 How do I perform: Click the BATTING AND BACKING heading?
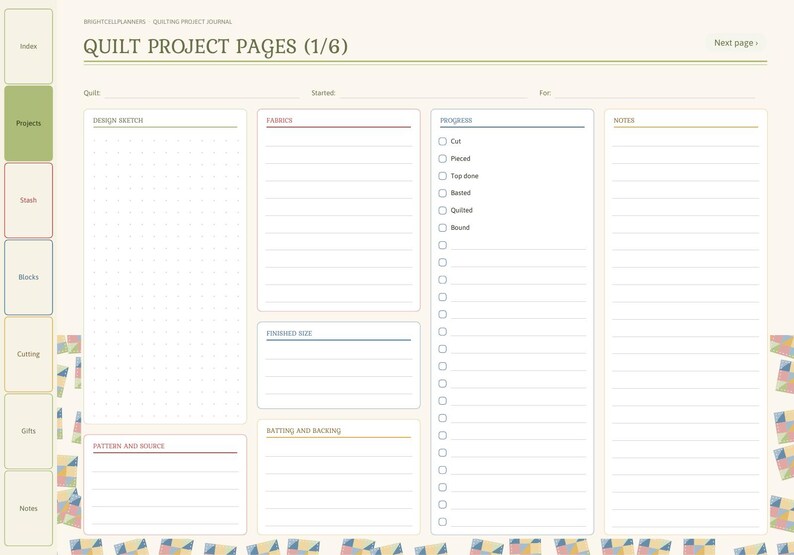303,430
